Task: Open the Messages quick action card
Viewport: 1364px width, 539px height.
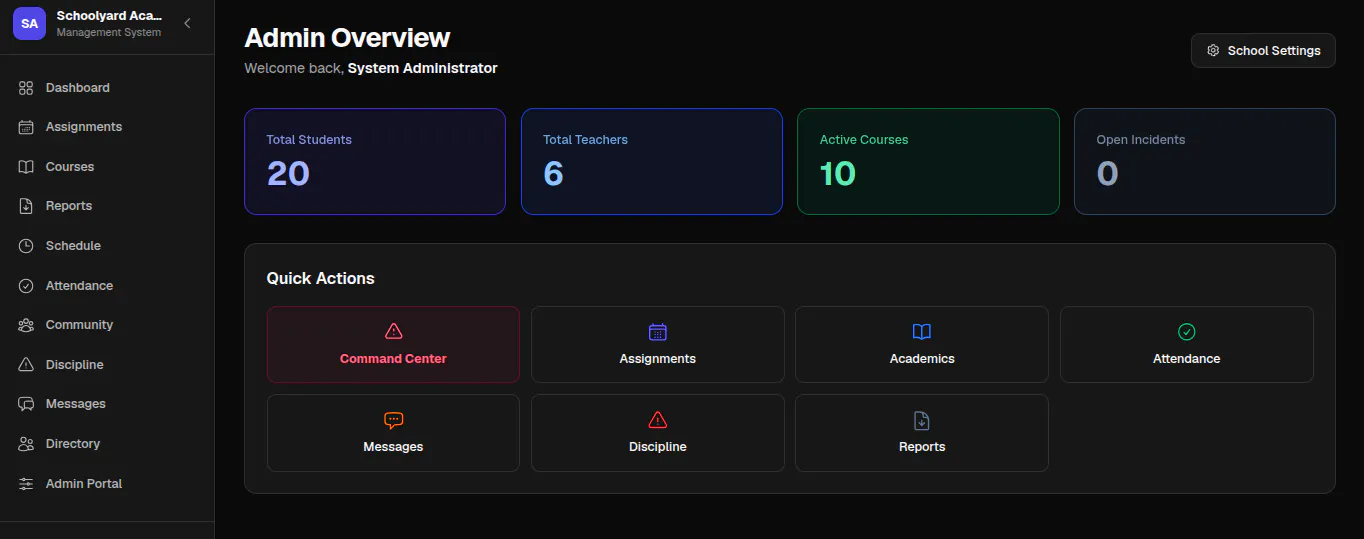Action: pyautogui.click(x=393, y=433)
